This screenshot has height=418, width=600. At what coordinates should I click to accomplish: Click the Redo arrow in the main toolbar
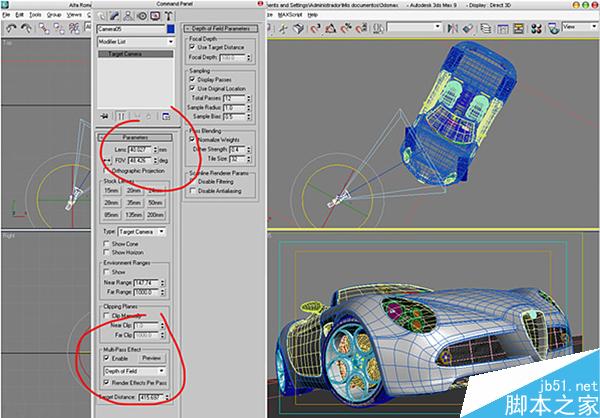coord(26,28)
